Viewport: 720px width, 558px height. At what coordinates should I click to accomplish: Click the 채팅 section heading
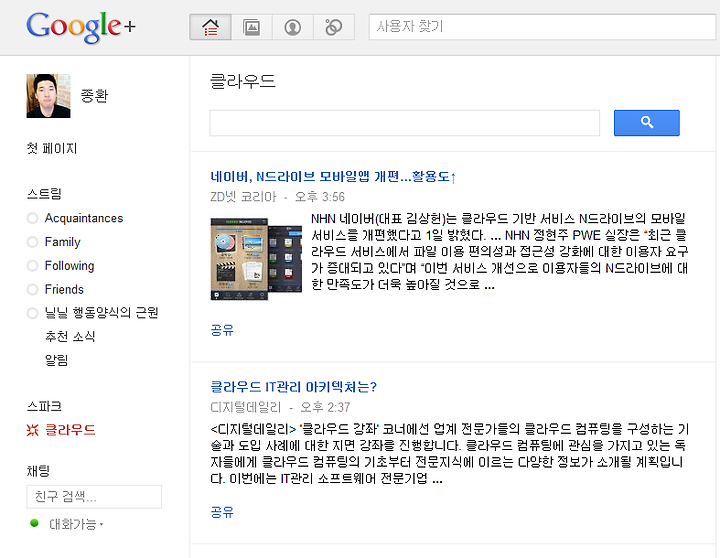38,471
